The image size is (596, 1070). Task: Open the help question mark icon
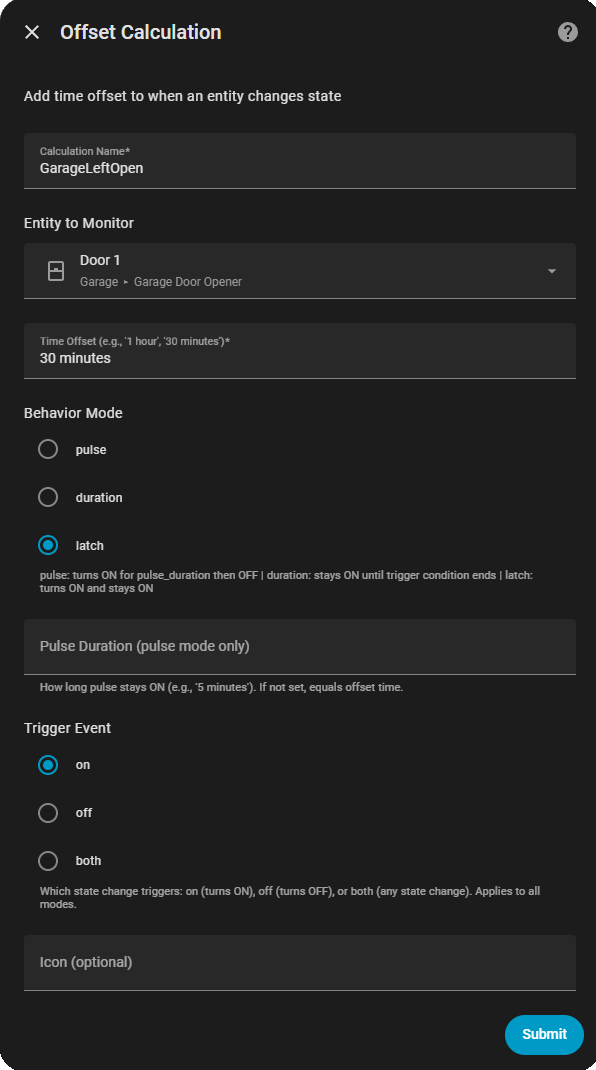pos(567,32)
